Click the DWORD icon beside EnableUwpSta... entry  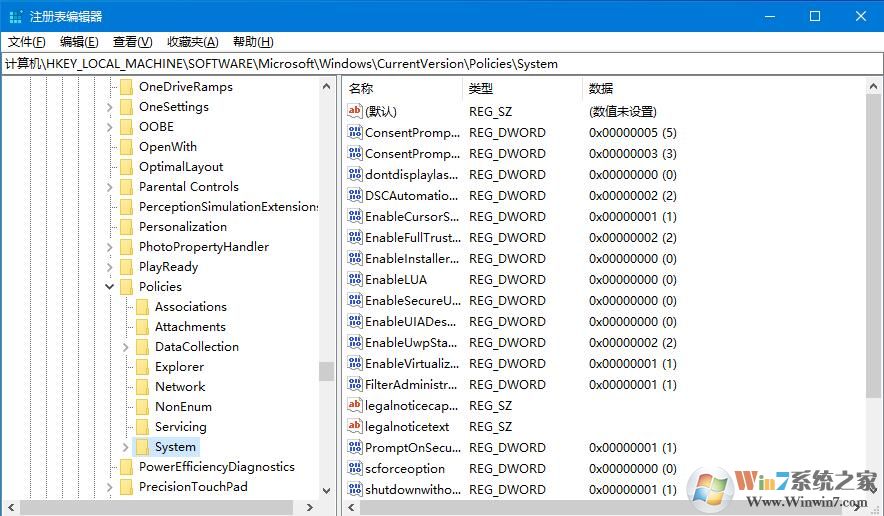(x=355, y=342)
